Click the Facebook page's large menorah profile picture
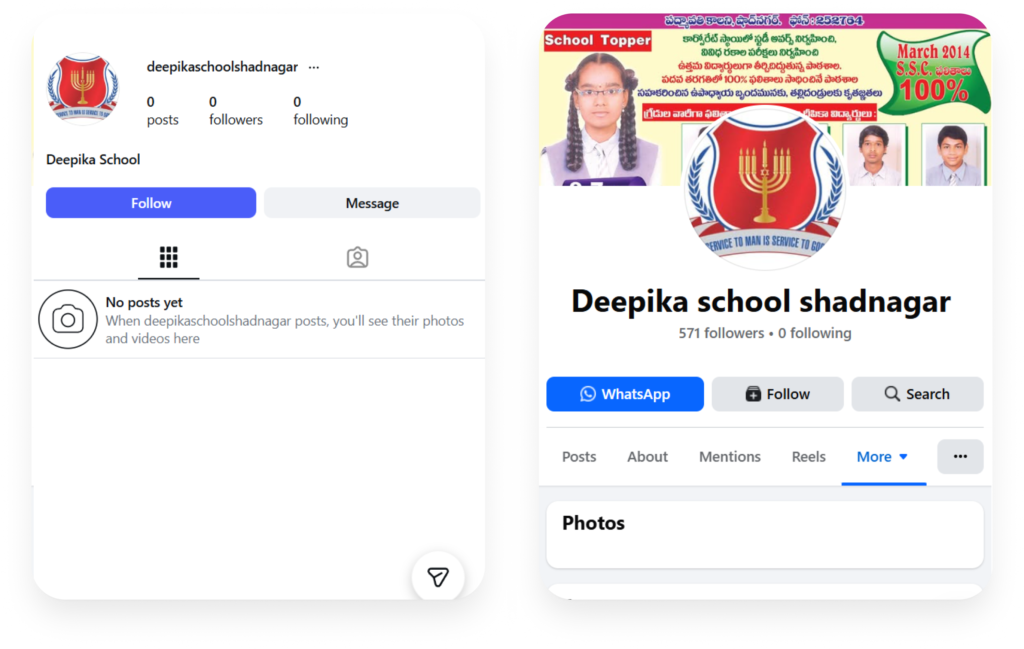 click(x=764, y=189)
